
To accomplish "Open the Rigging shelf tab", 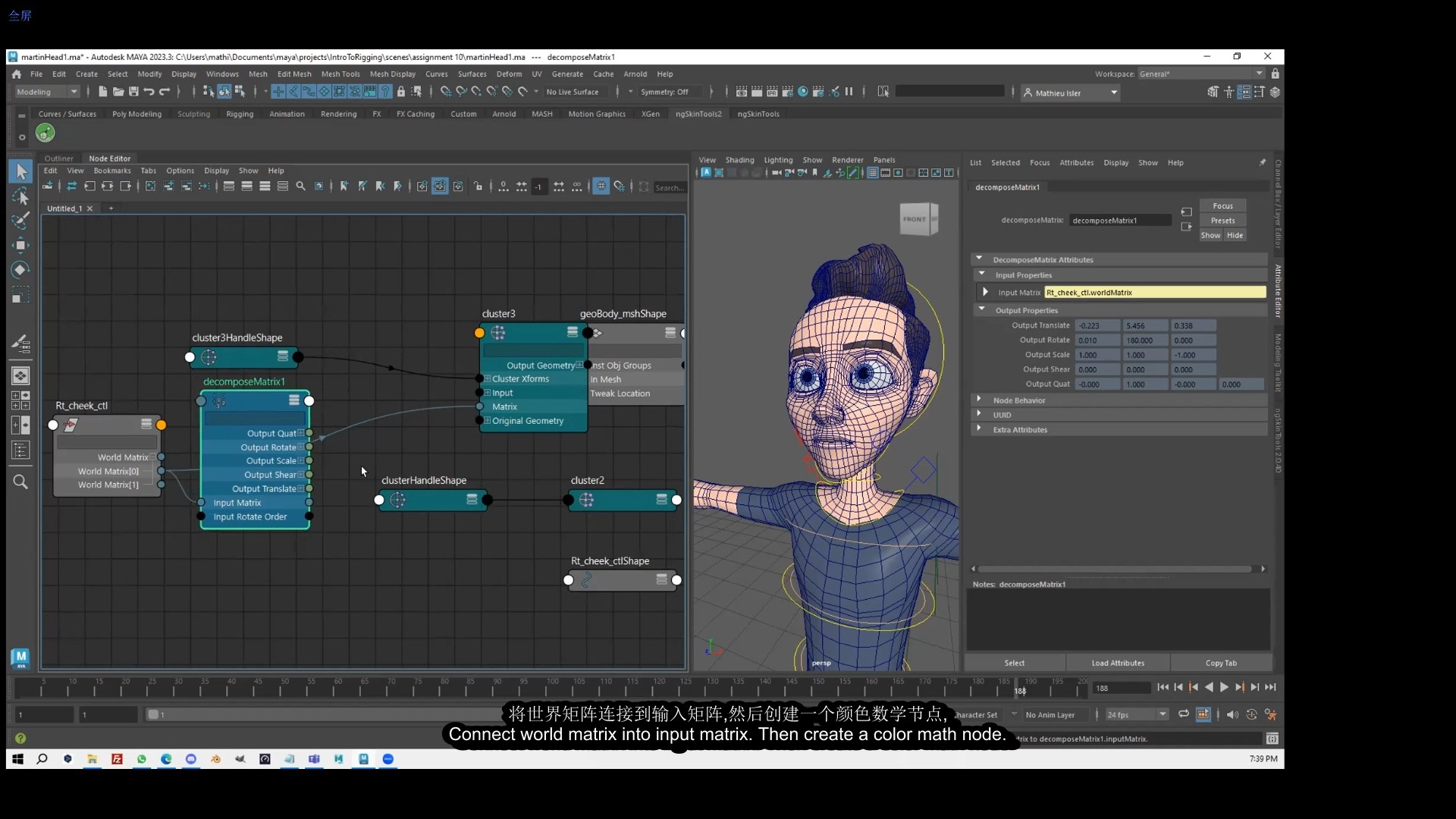I will pos(240,114).
